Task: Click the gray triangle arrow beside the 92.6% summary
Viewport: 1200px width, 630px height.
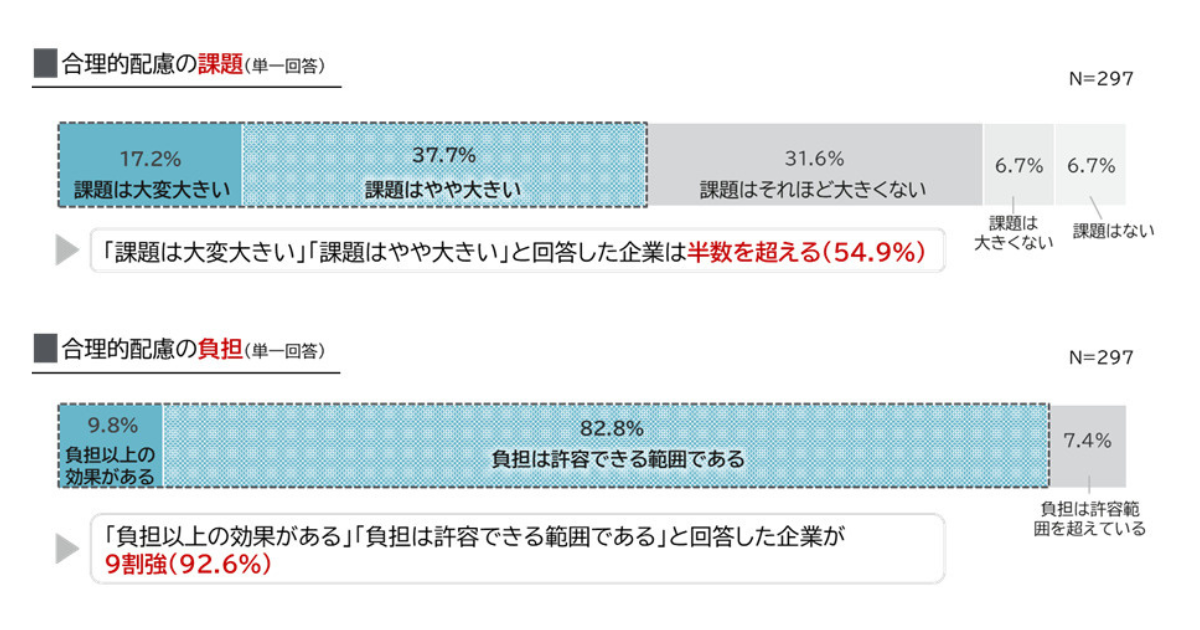Action: 66,548
